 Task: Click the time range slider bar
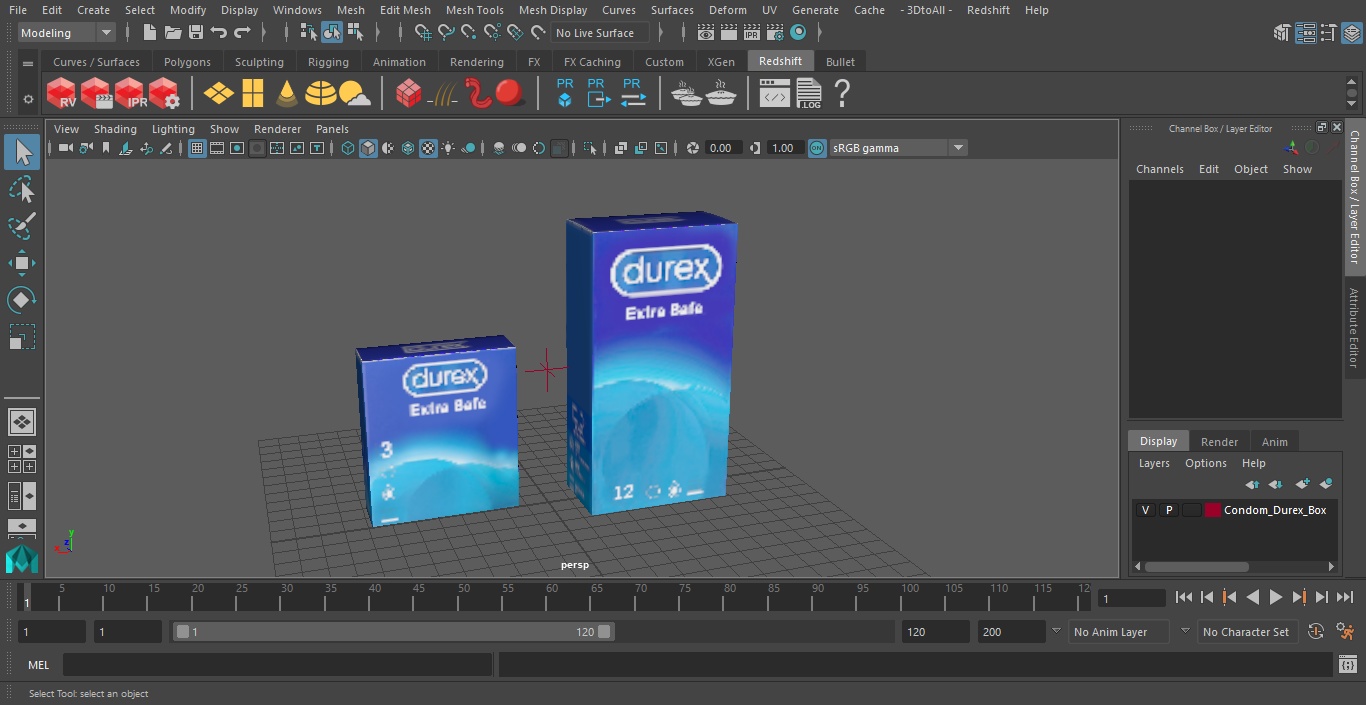pyautogui.click(x=393, y=632)
